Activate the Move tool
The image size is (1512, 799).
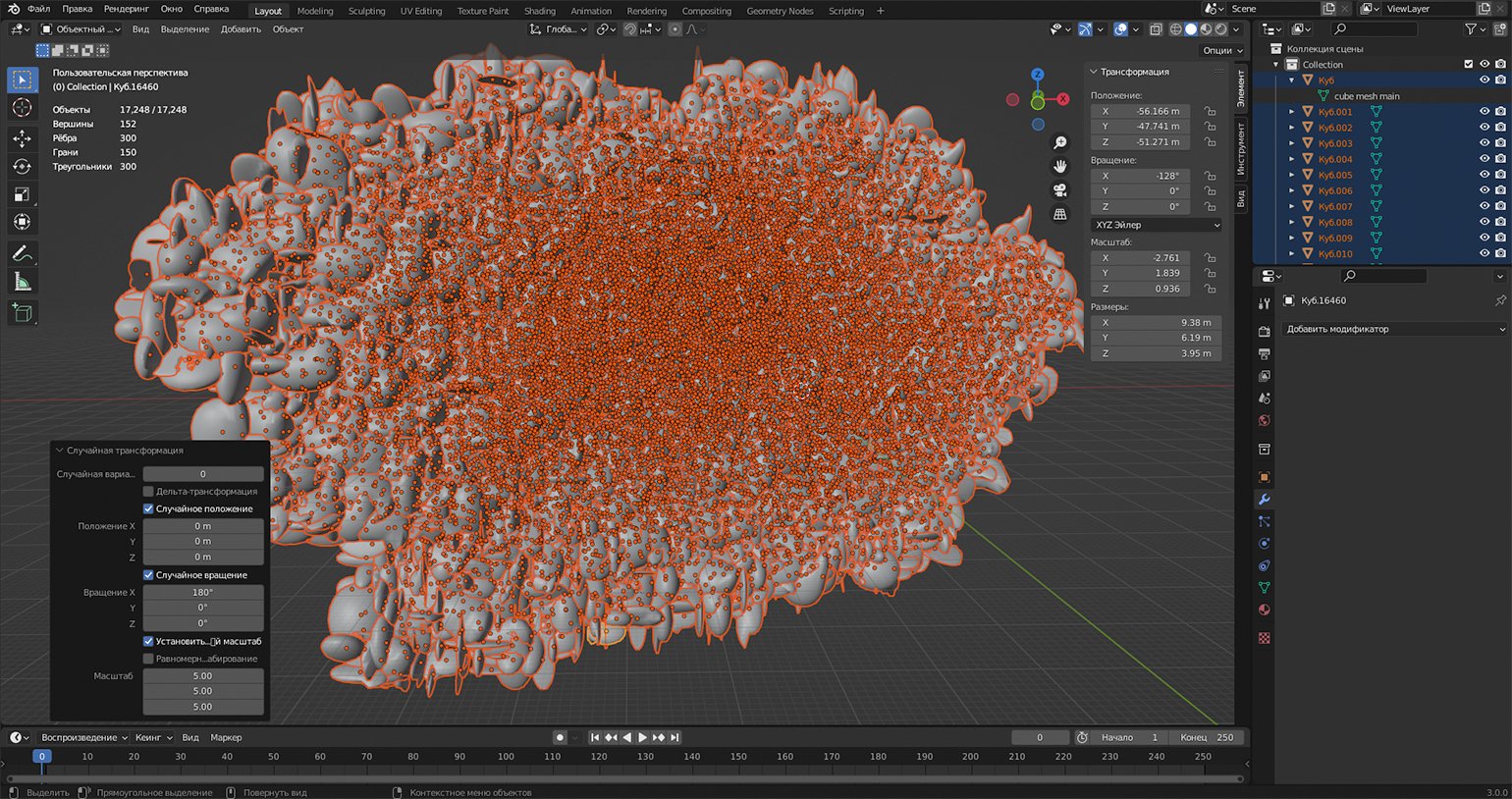22,138
